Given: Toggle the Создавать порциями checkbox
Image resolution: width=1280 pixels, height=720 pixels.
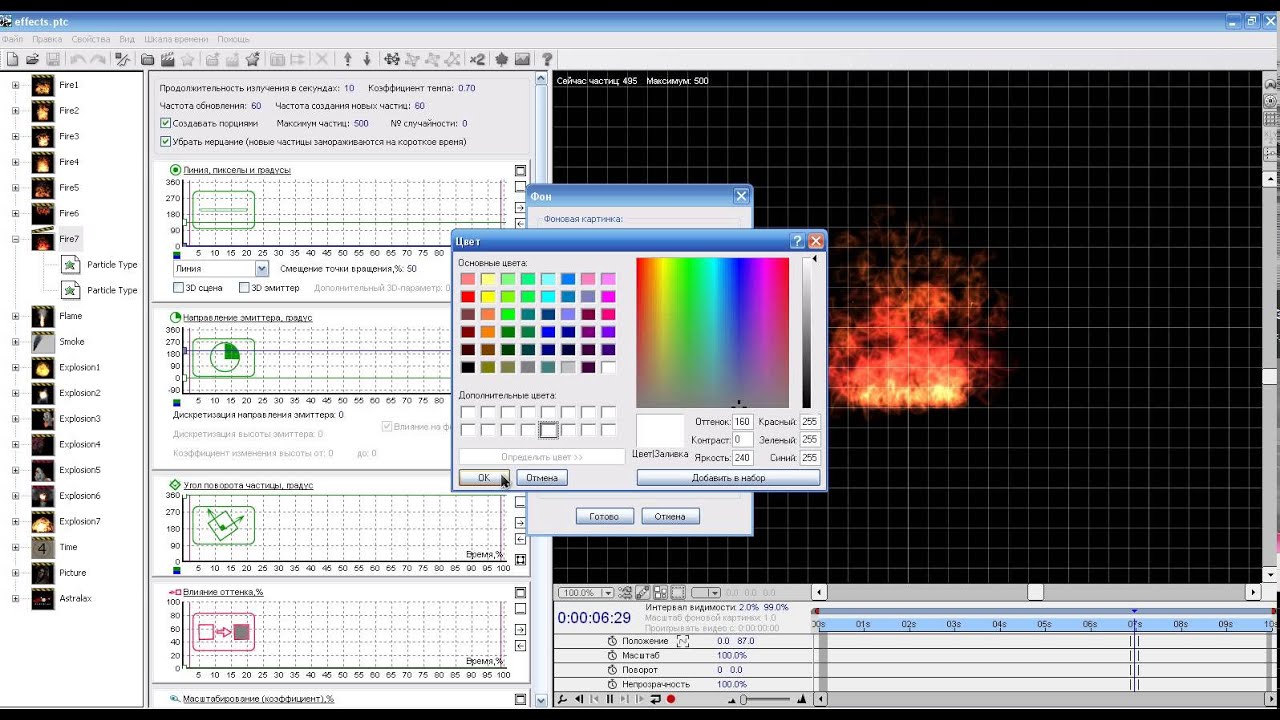Looking at the screenshot, I should 165,123.
